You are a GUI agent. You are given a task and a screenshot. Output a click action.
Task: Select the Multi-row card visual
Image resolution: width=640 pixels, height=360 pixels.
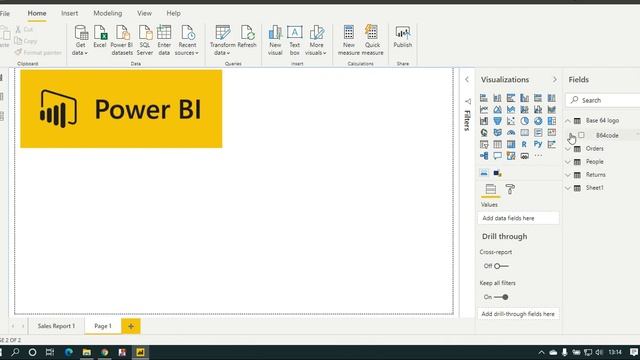point(538,133)
